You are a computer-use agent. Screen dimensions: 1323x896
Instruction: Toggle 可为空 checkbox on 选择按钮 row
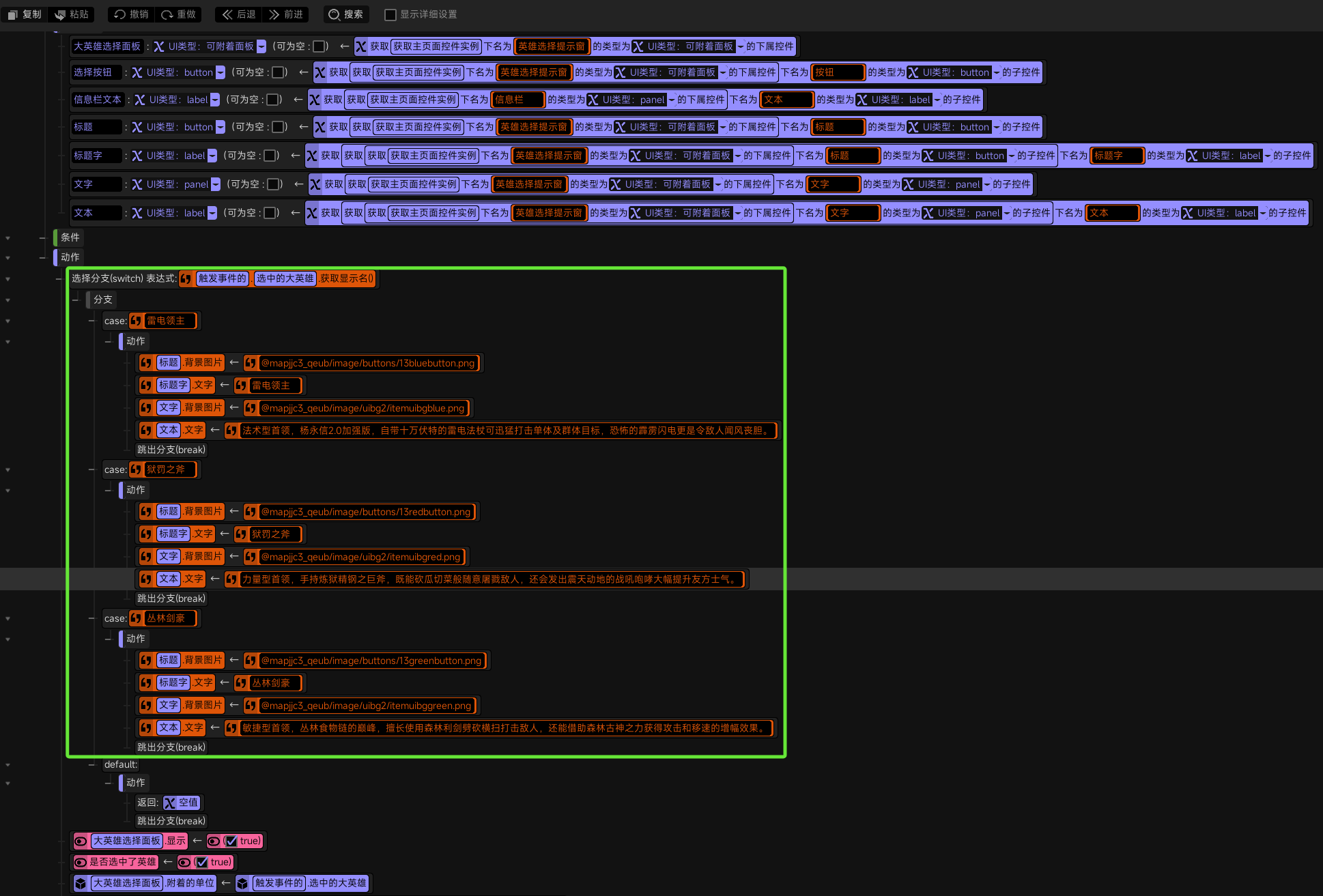click(279, 72)
